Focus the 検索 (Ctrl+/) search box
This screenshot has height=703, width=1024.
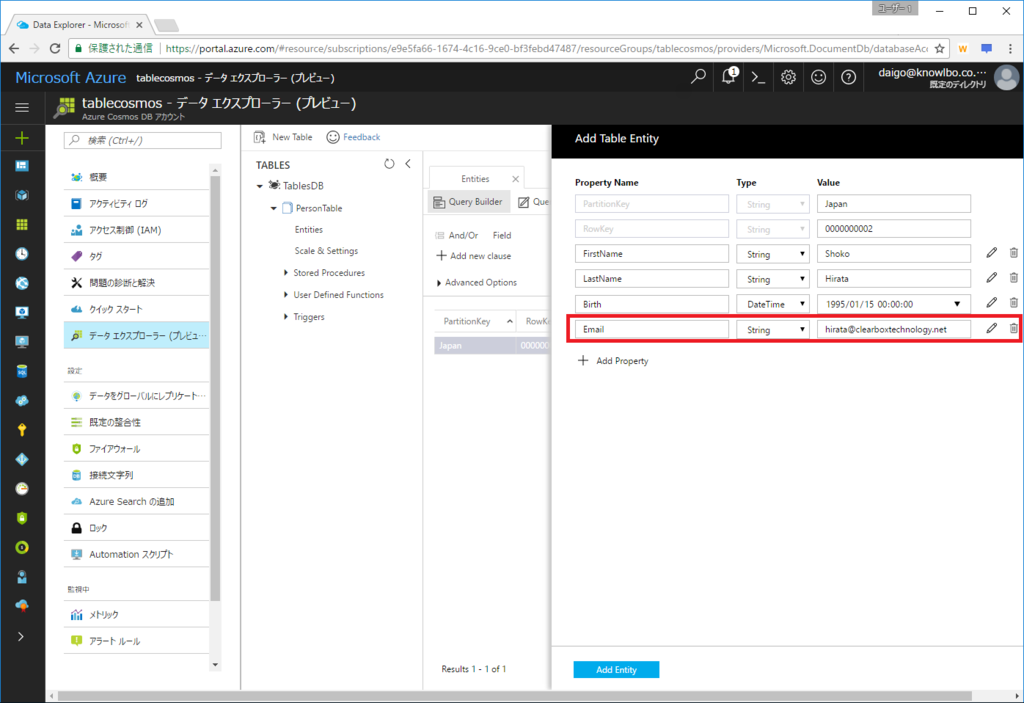(142, 140)
